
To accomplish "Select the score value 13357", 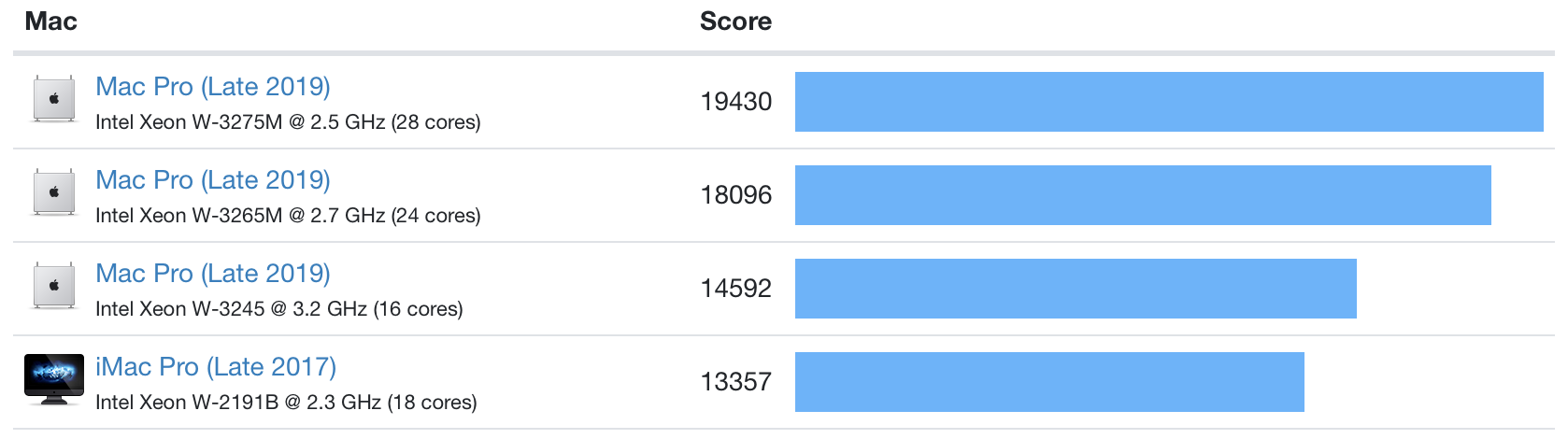I will [x=736, y=382].
